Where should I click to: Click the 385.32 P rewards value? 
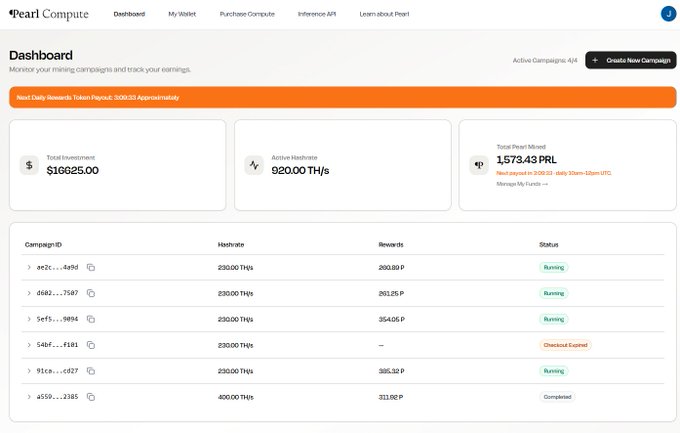pyautogui.click(x=392, y=371)
